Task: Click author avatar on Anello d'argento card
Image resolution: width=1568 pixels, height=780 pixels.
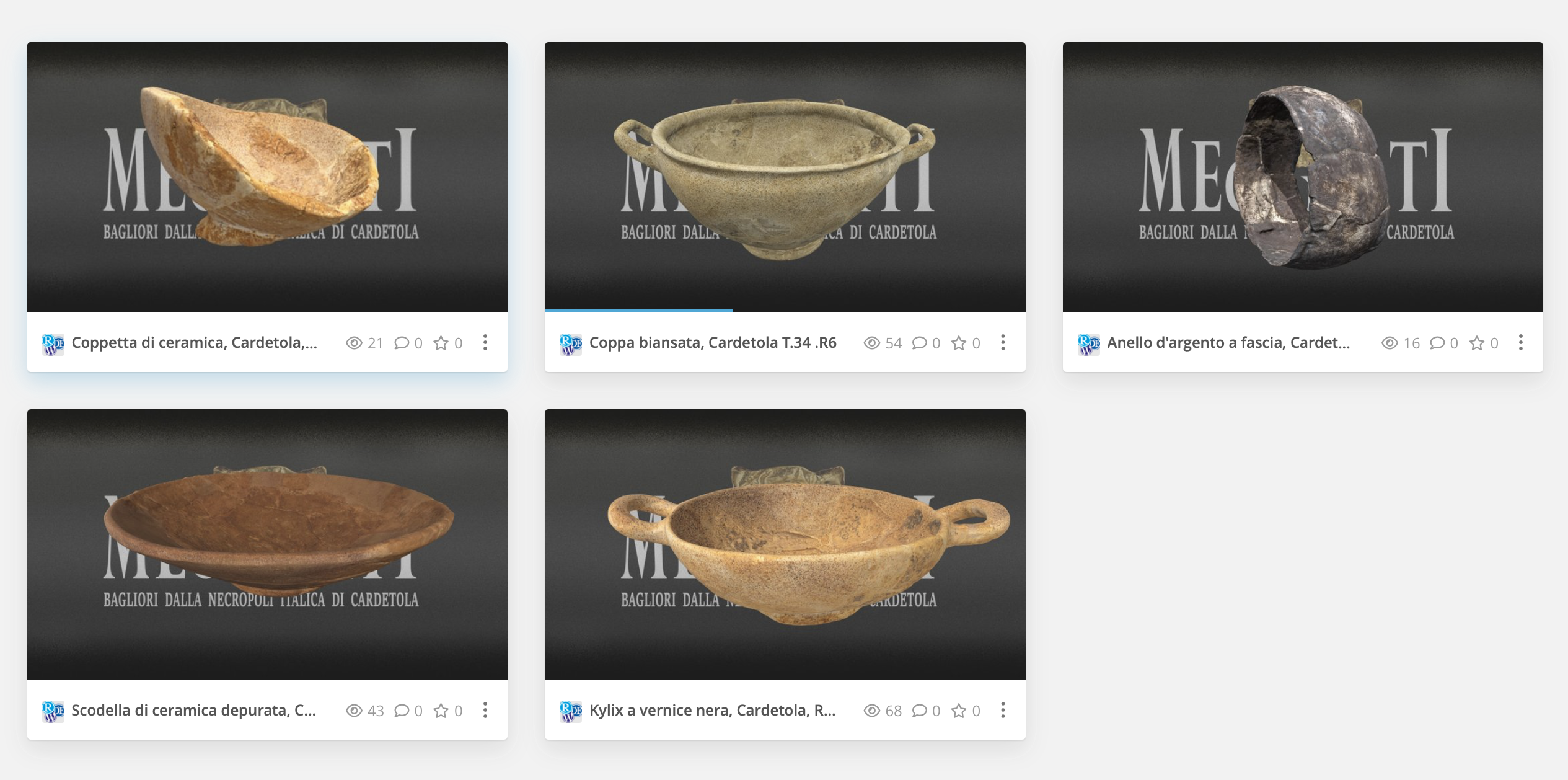Action: pyautogui.click(x=1088, y=343)
